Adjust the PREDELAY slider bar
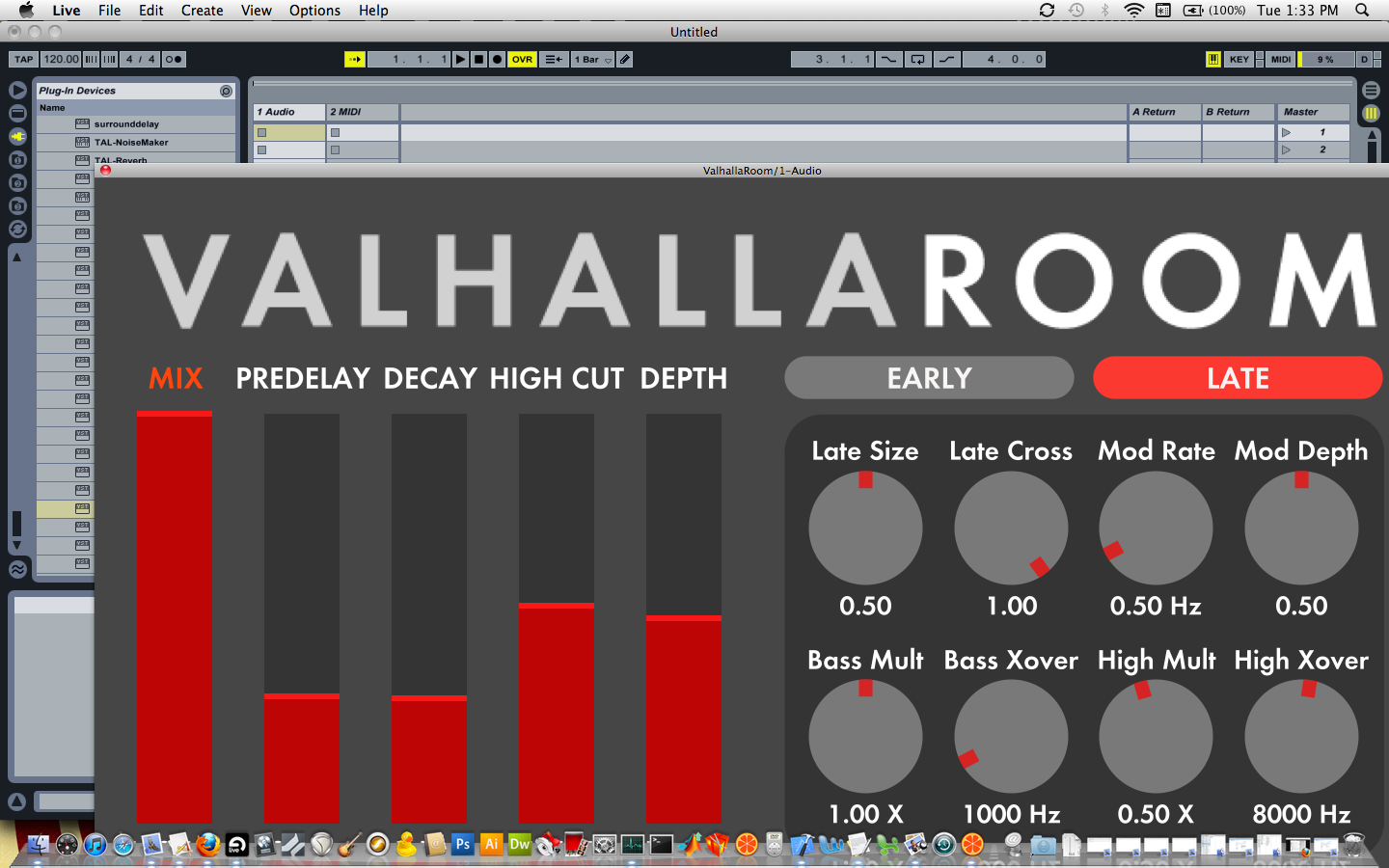The width and height of the screenshot is (1389, 868). 301,617
